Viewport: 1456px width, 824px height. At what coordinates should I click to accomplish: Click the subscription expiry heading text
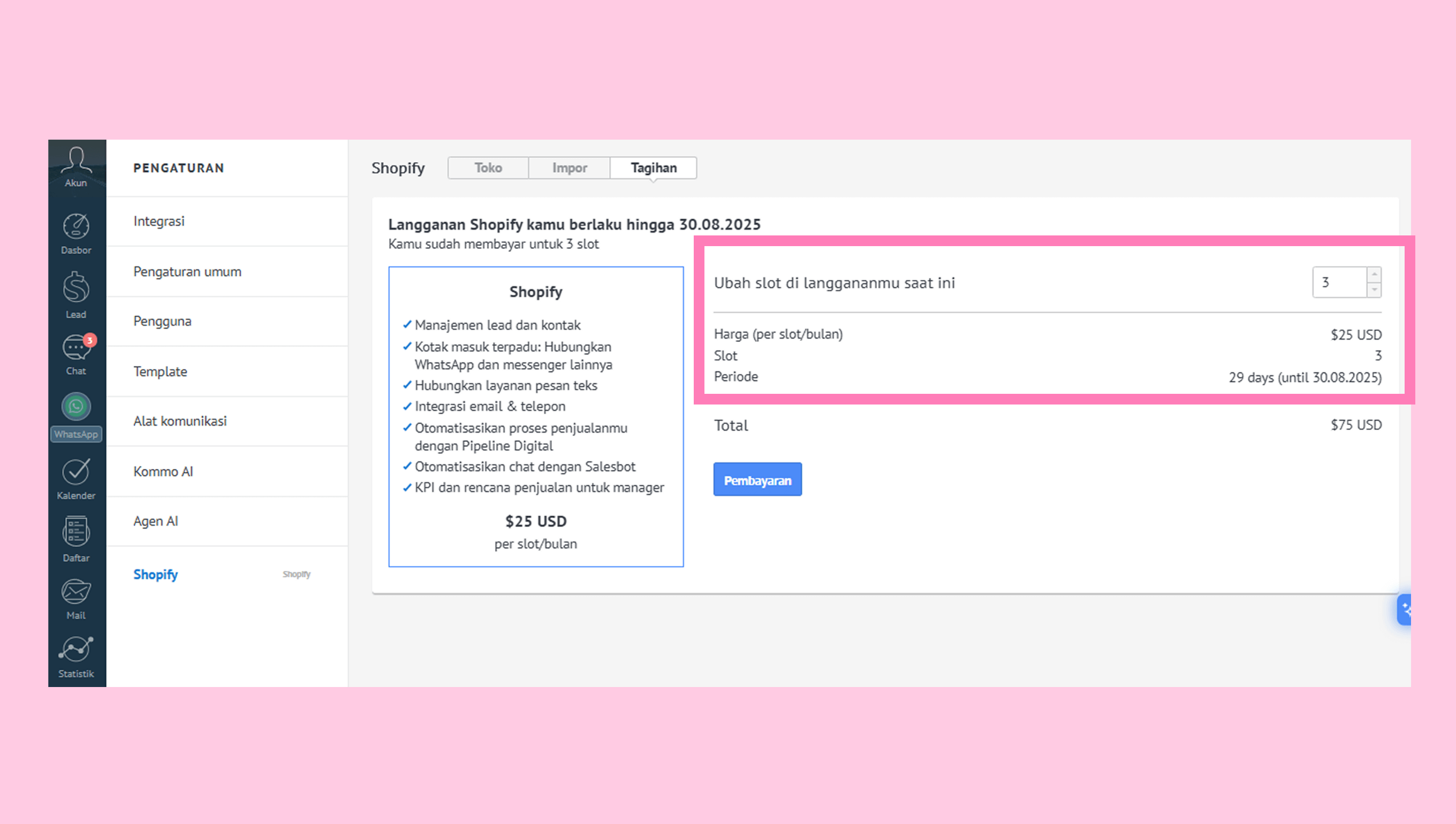(574, 225)
